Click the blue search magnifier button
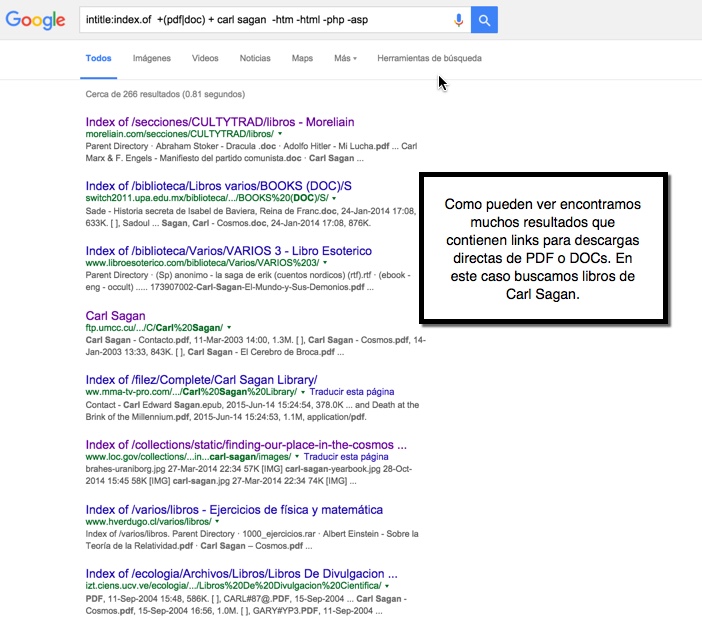 click(x=484, y=20)
